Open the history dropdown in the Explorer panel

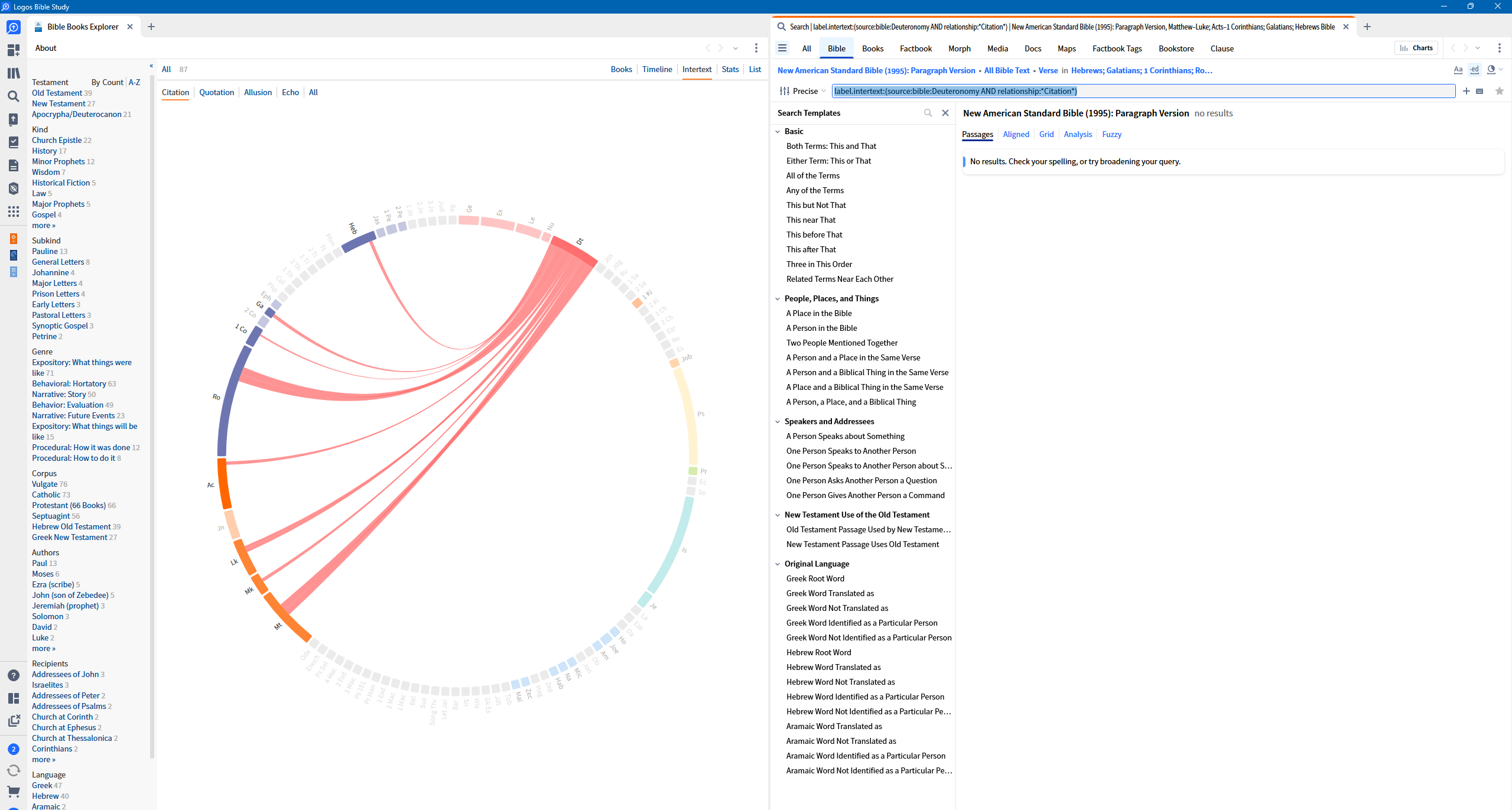(x=736, y=48)
